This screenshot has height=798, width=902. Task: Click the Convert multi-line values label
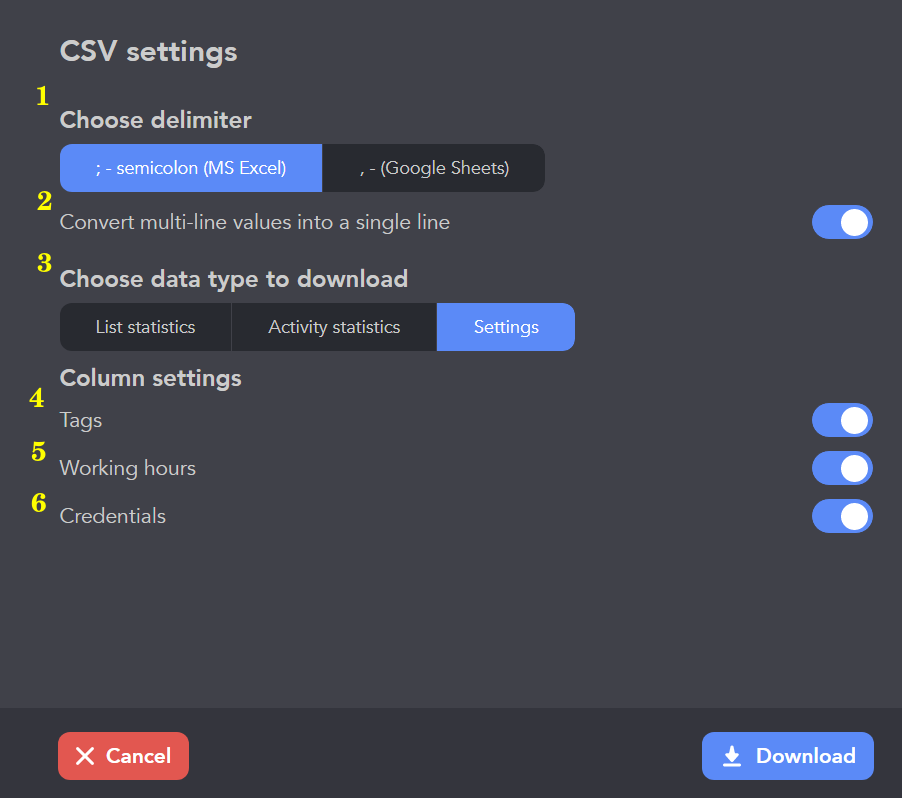click(255, 223)
